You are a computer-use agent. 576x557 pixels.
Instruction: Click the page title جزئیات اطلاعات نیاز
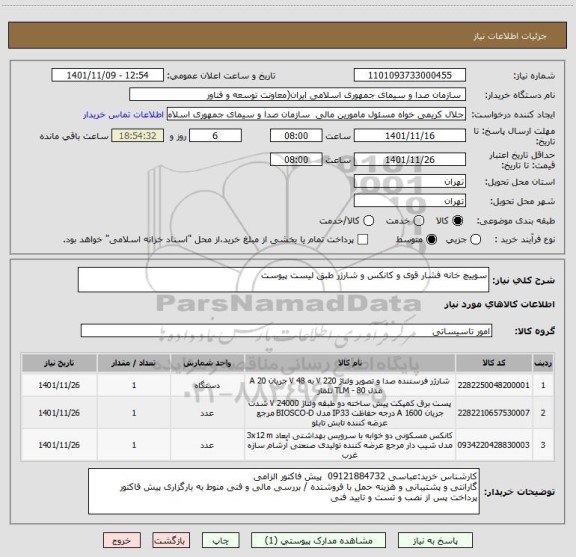(x=510, y=36)
